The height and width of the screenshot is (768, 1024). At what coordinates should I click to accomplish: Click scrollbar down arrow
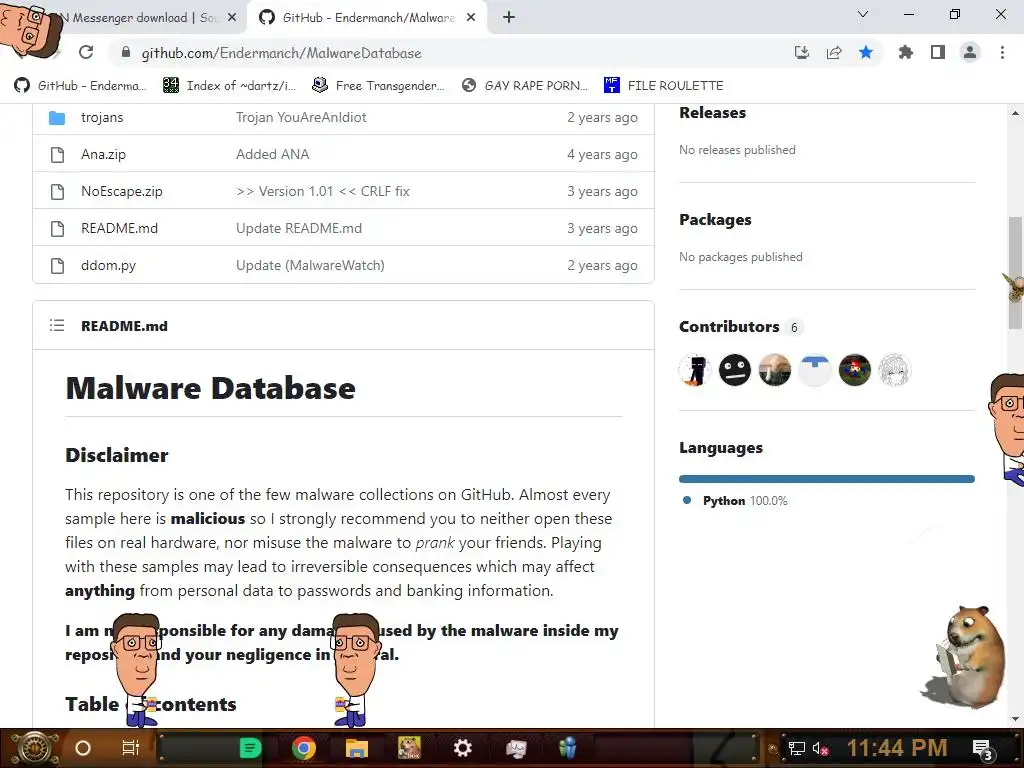[1016, 719]
